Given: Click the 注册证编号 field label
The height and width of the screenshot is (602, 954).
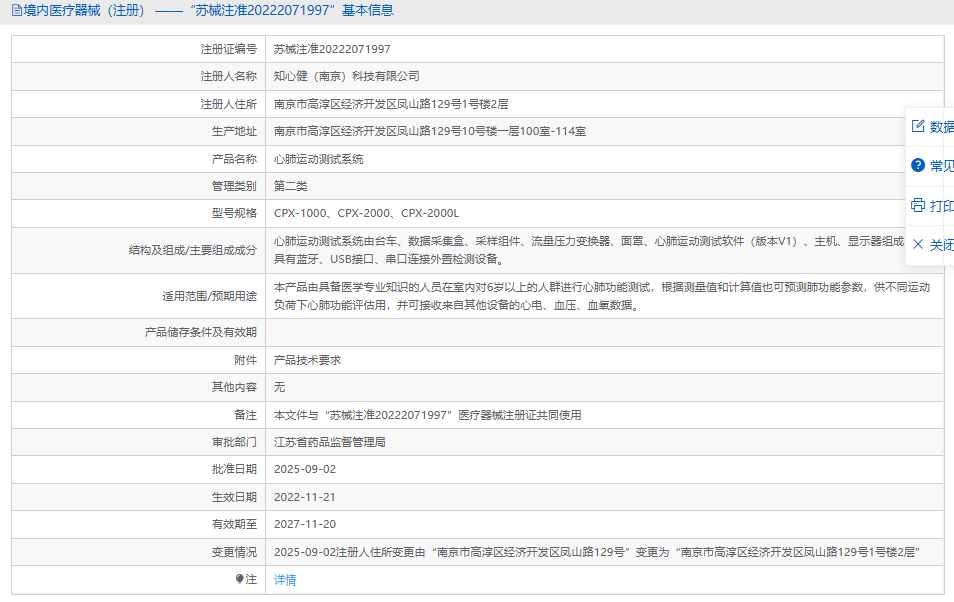Looking at the screenshot, I should pyautogui.click(x=229, y=49).
